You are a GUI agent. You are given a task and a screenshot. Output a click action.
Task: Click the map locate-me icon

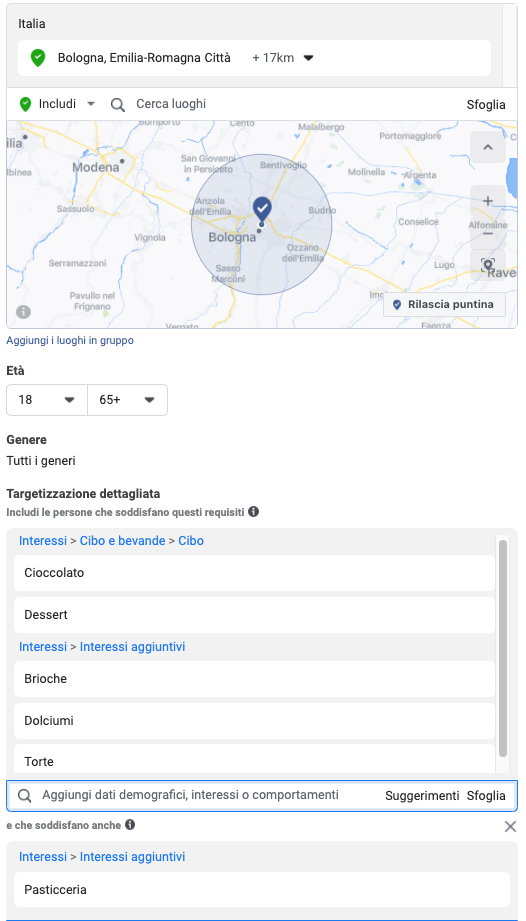(487, 265)
